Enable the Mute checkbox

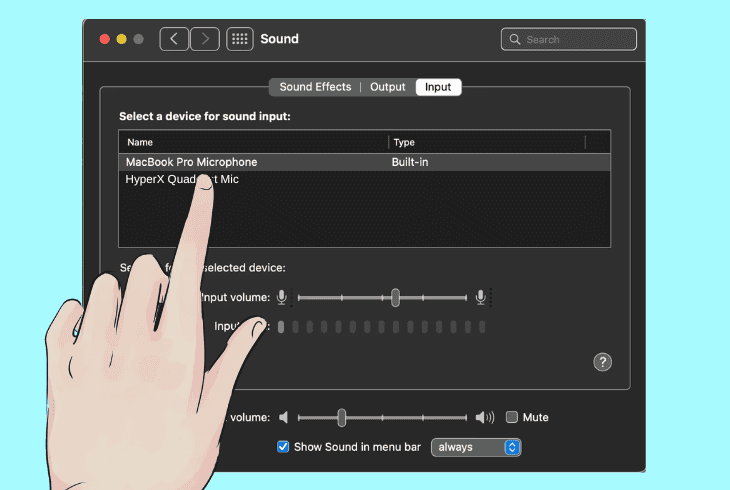click(512, 417)
